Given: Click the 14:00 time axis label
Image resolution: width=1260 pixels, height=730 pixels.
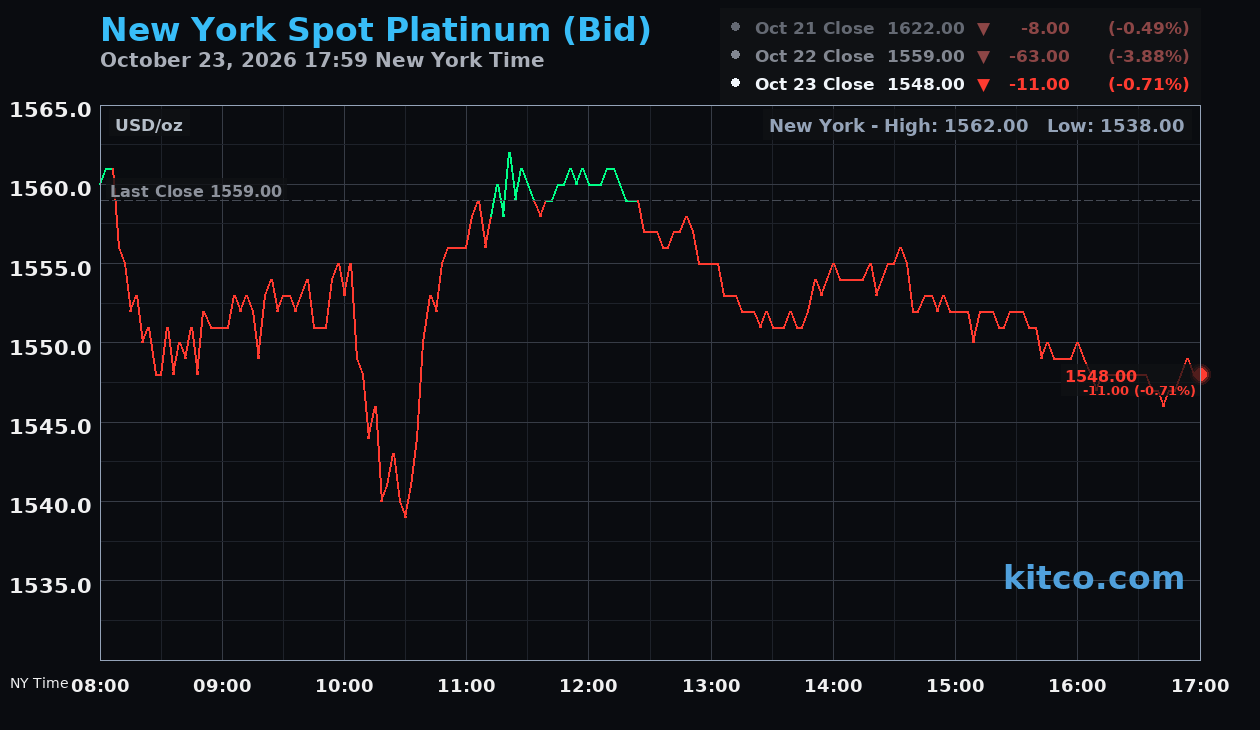Looking at the screenshot, I should point(833,686).
